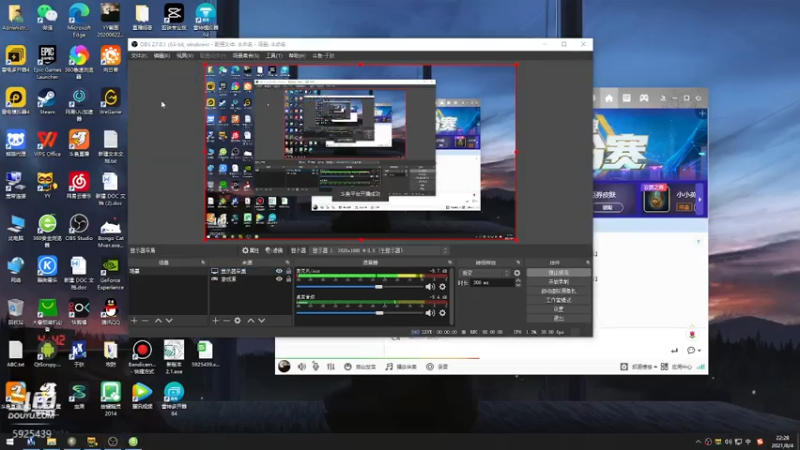Open the File menu in OBS

(139, 56)
